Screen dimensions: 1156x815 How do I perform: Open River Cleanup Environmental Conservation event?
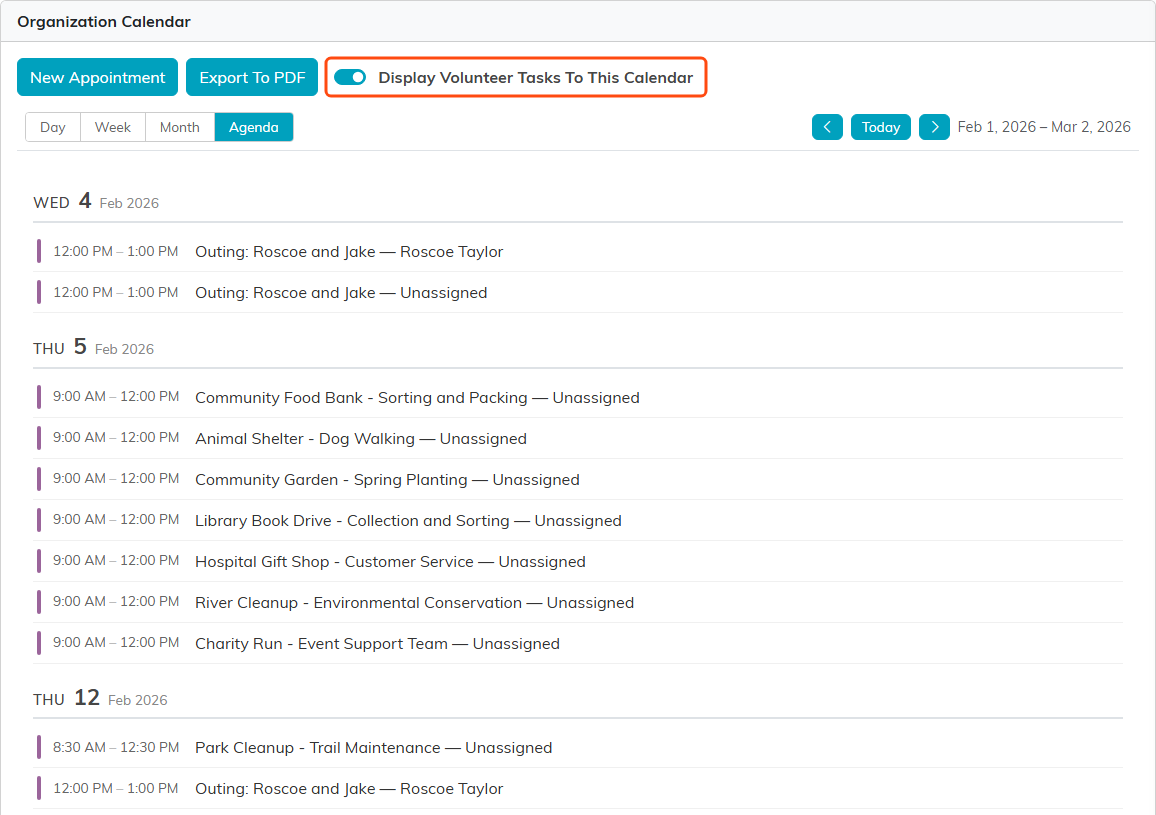pyautogui.click(x=578, y=603)
